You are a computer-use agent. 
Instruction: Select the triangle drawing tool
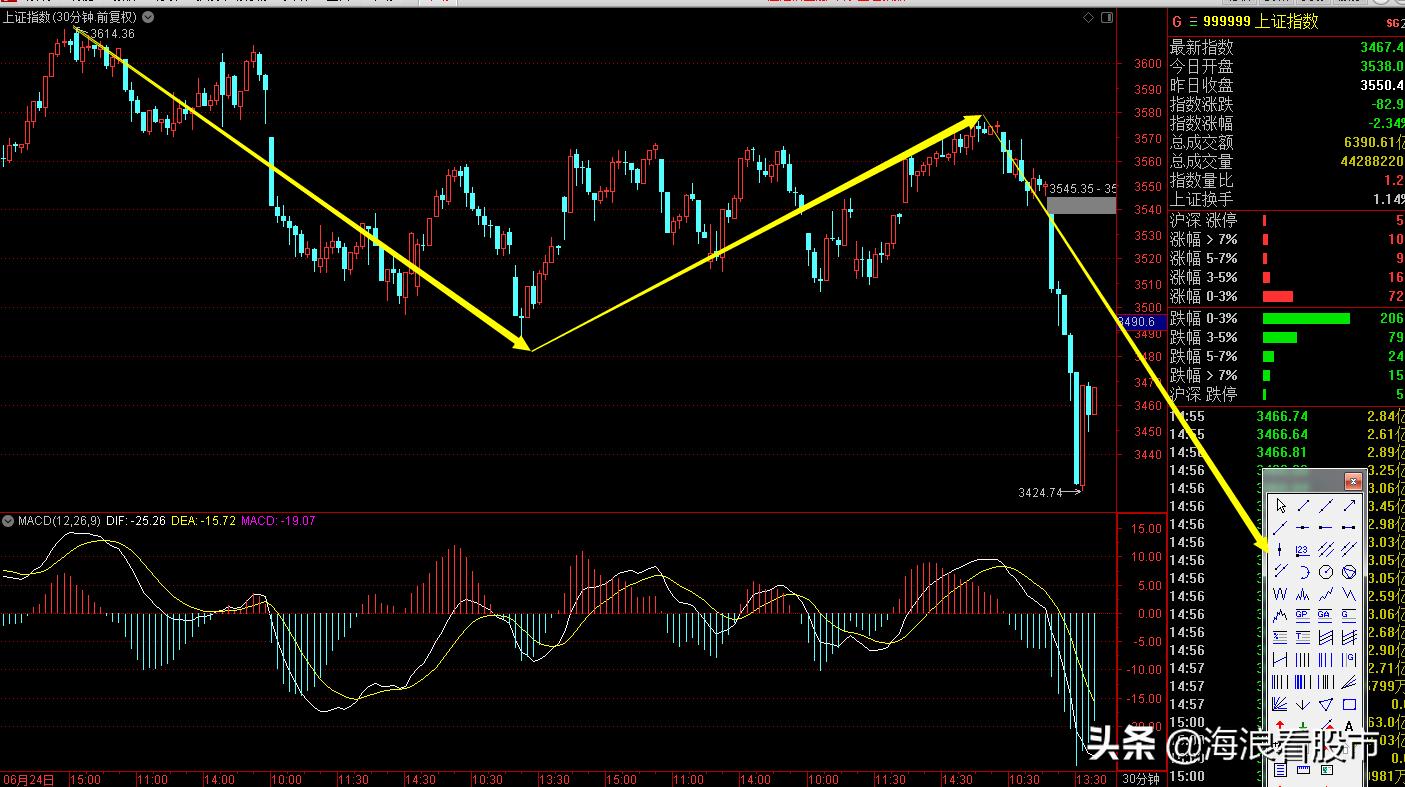click(x=1326, y=704)
